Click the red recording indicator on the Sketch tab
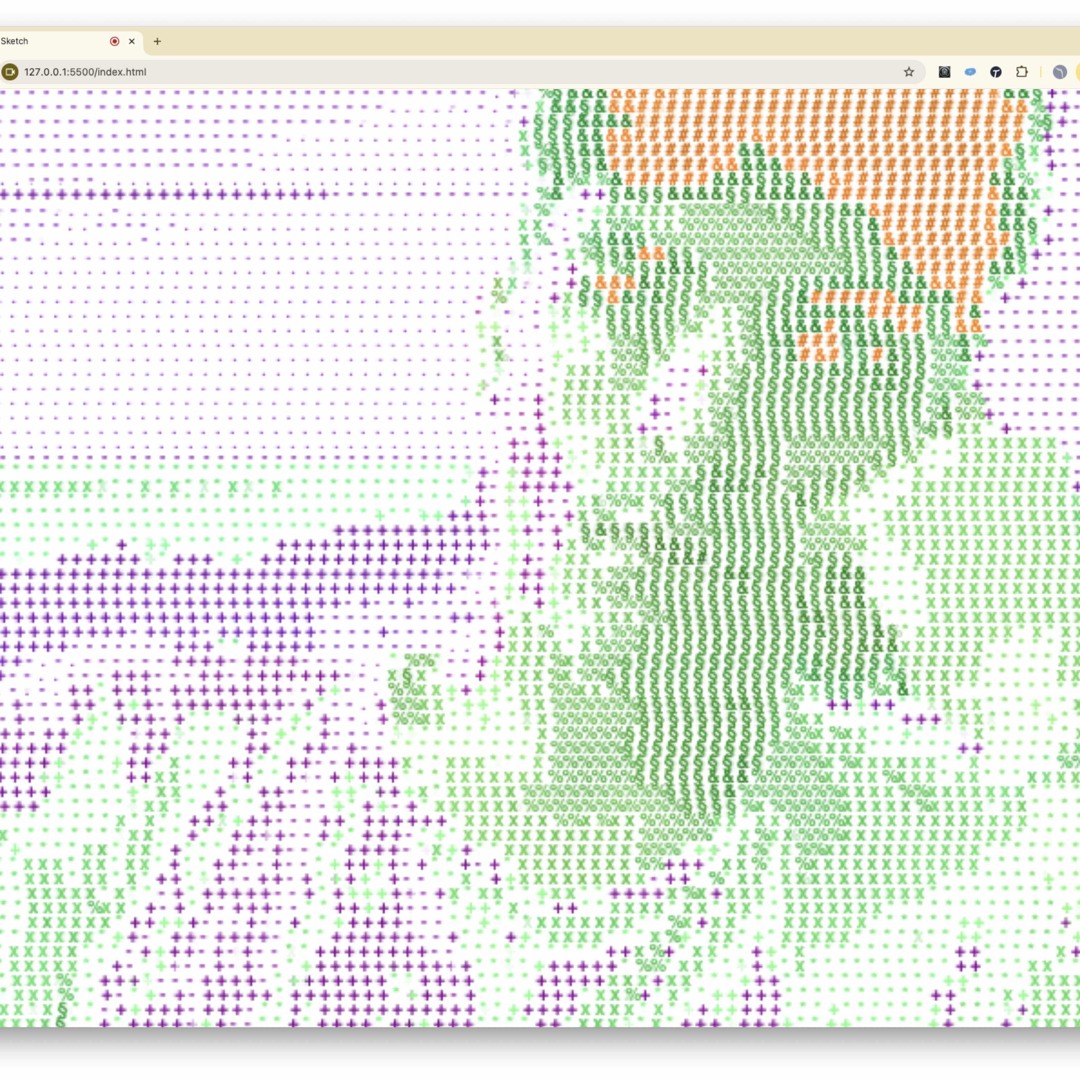 [x=114, y=41]
